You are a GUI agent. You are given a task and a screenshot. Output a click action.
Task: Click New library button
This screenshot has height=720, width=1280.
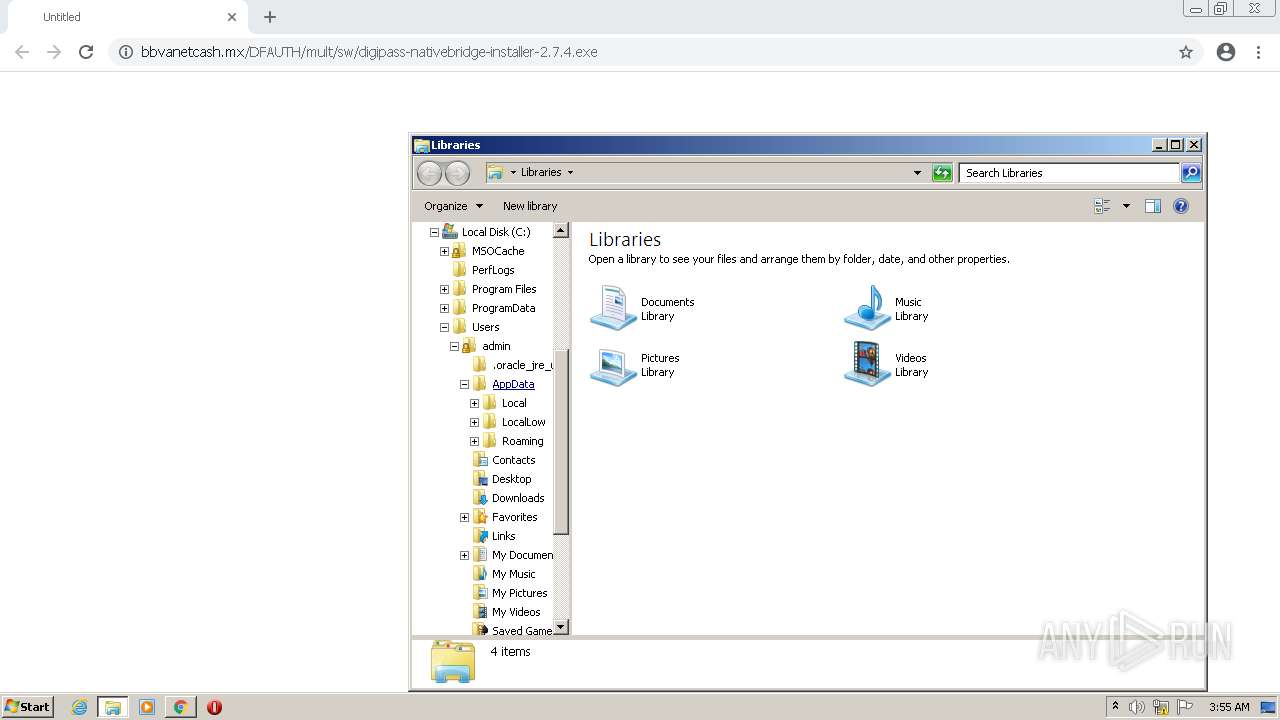coord(530,206)
